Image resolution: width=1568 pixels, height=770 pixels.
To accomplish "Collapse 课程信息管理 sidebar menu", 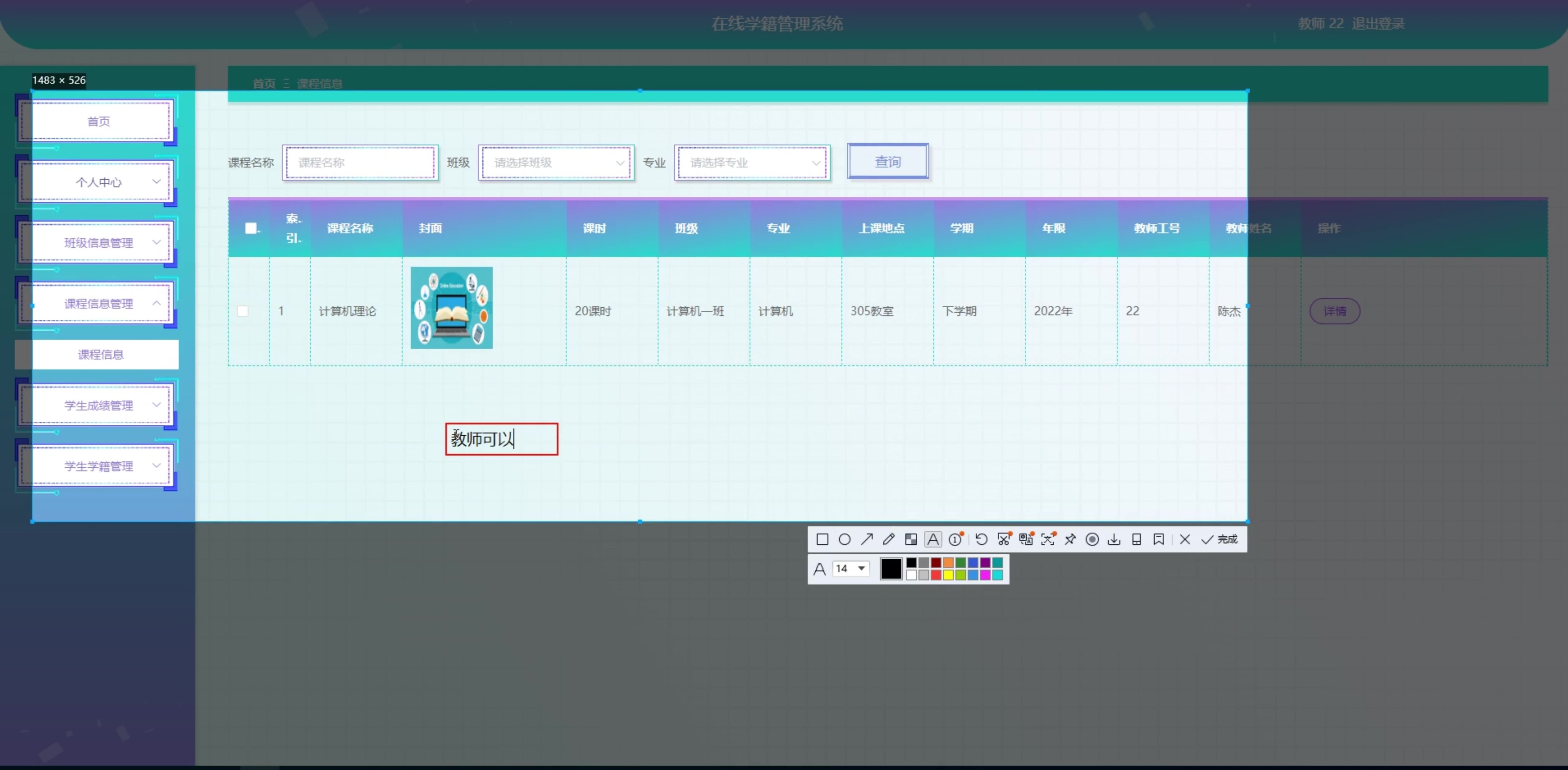I will (99, 304).
